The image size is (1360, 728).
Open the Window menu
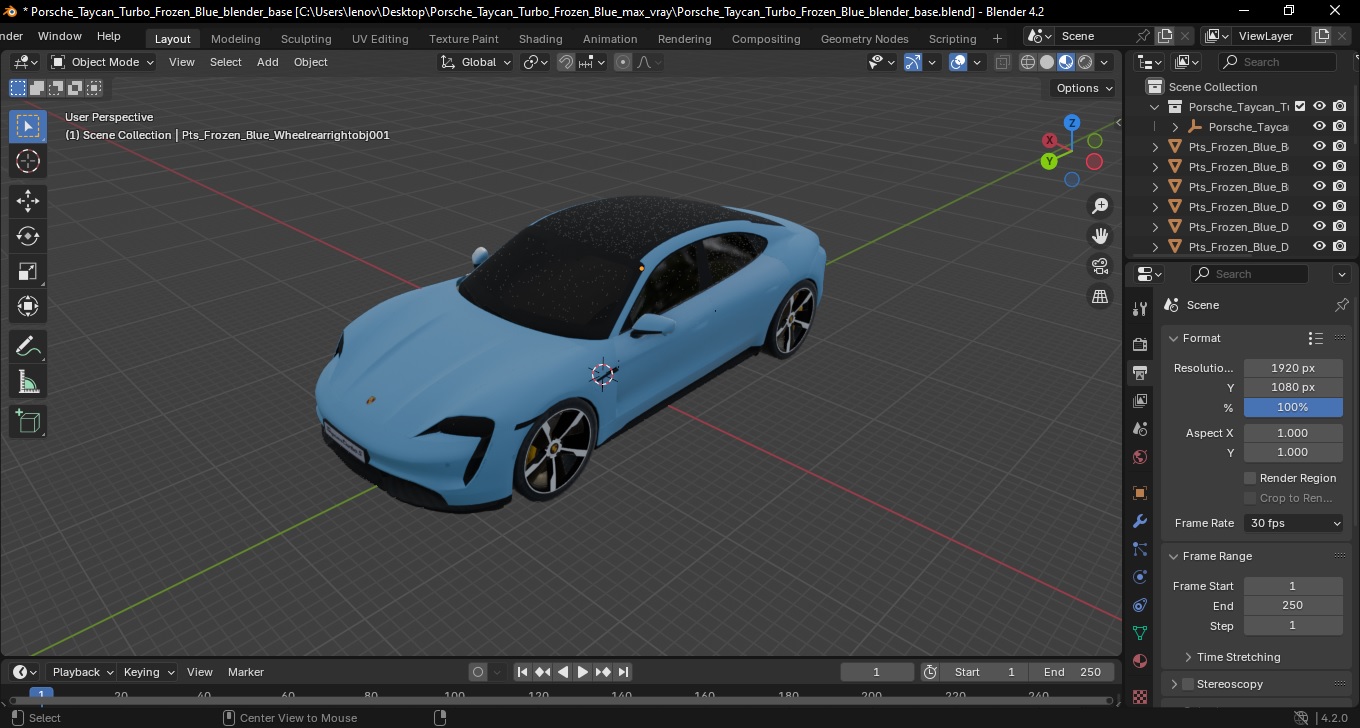pos(59,36)
